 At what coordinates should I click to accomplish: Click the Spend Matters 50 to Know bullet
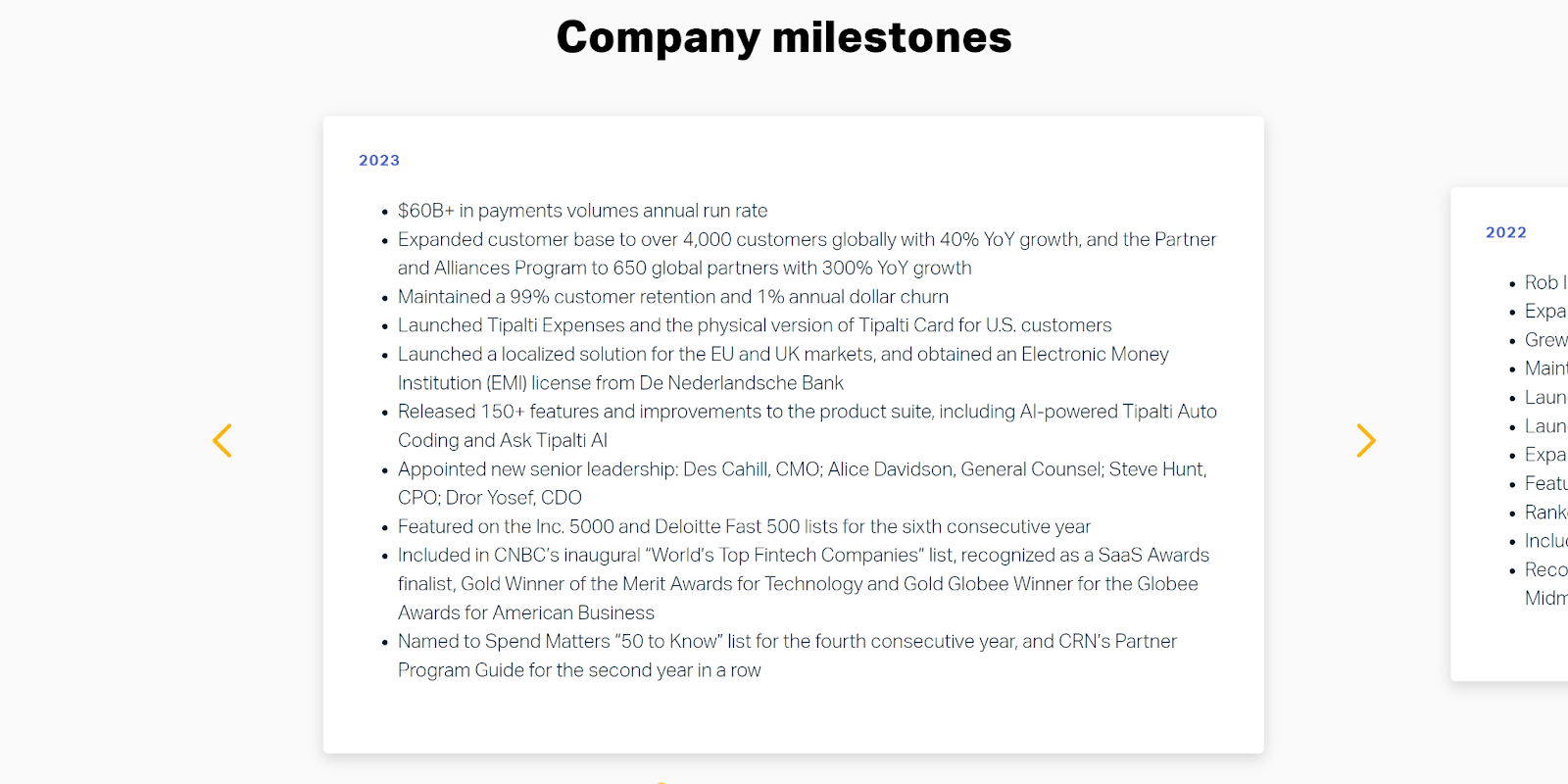(x=787, y=656)
